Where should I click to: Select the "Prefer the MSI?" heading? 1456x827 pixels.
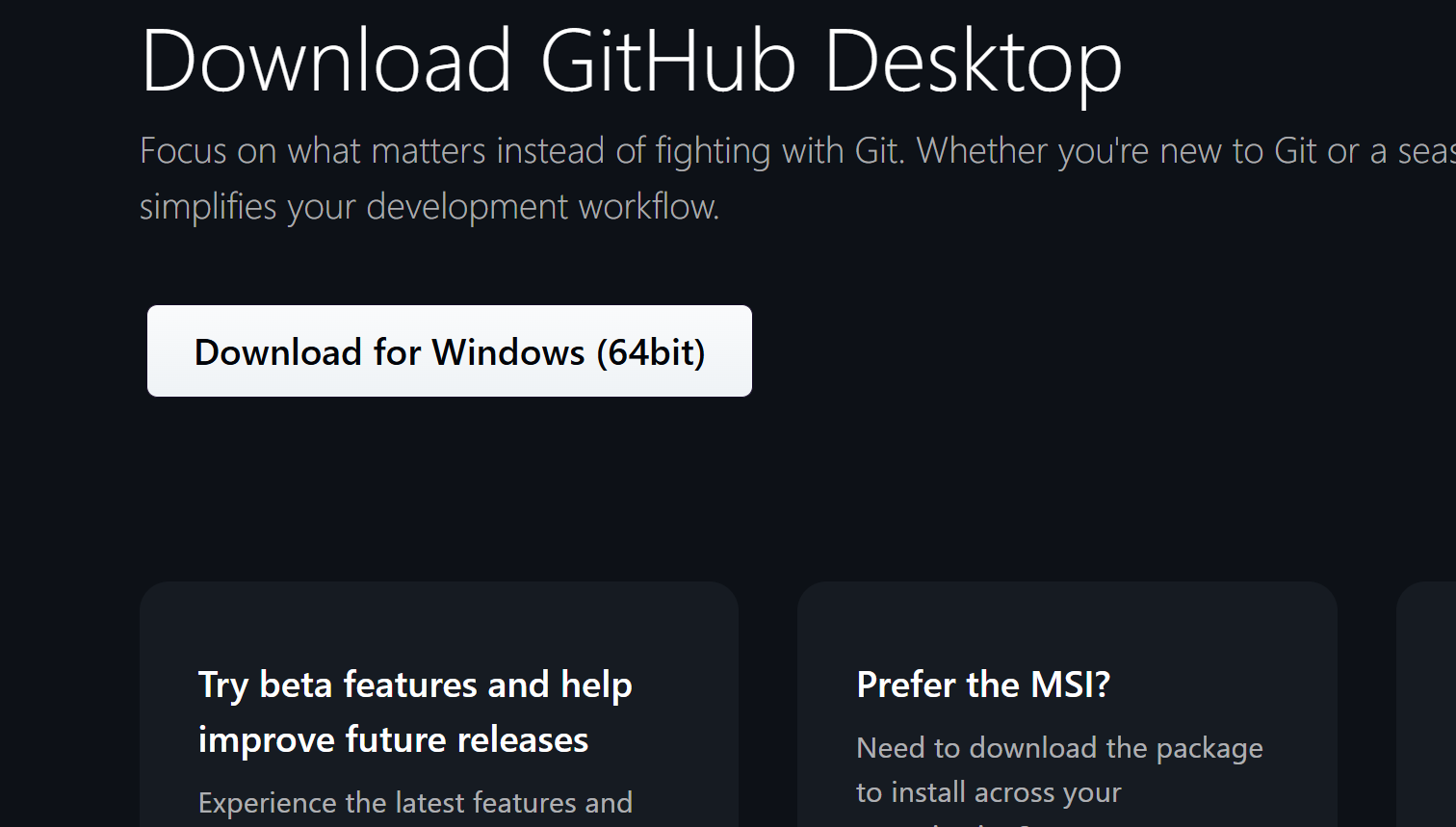point(983,685)
